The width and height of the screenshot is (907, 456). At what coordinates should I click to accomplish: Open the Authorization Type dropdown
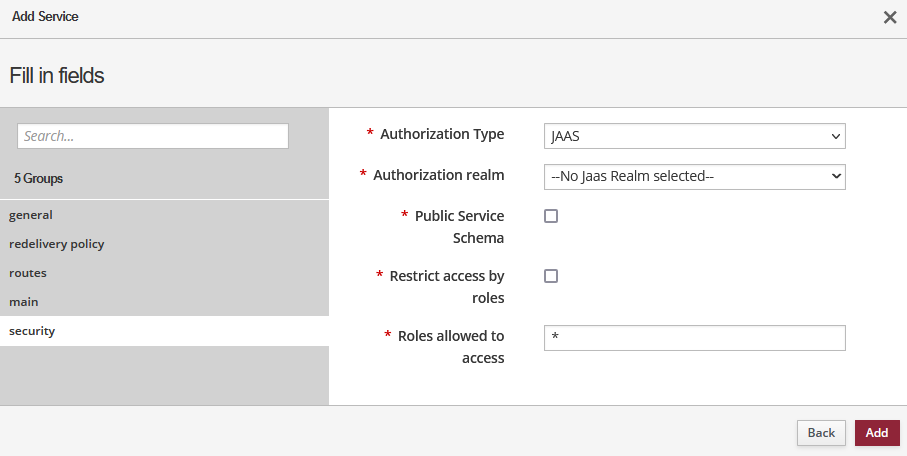695,136
